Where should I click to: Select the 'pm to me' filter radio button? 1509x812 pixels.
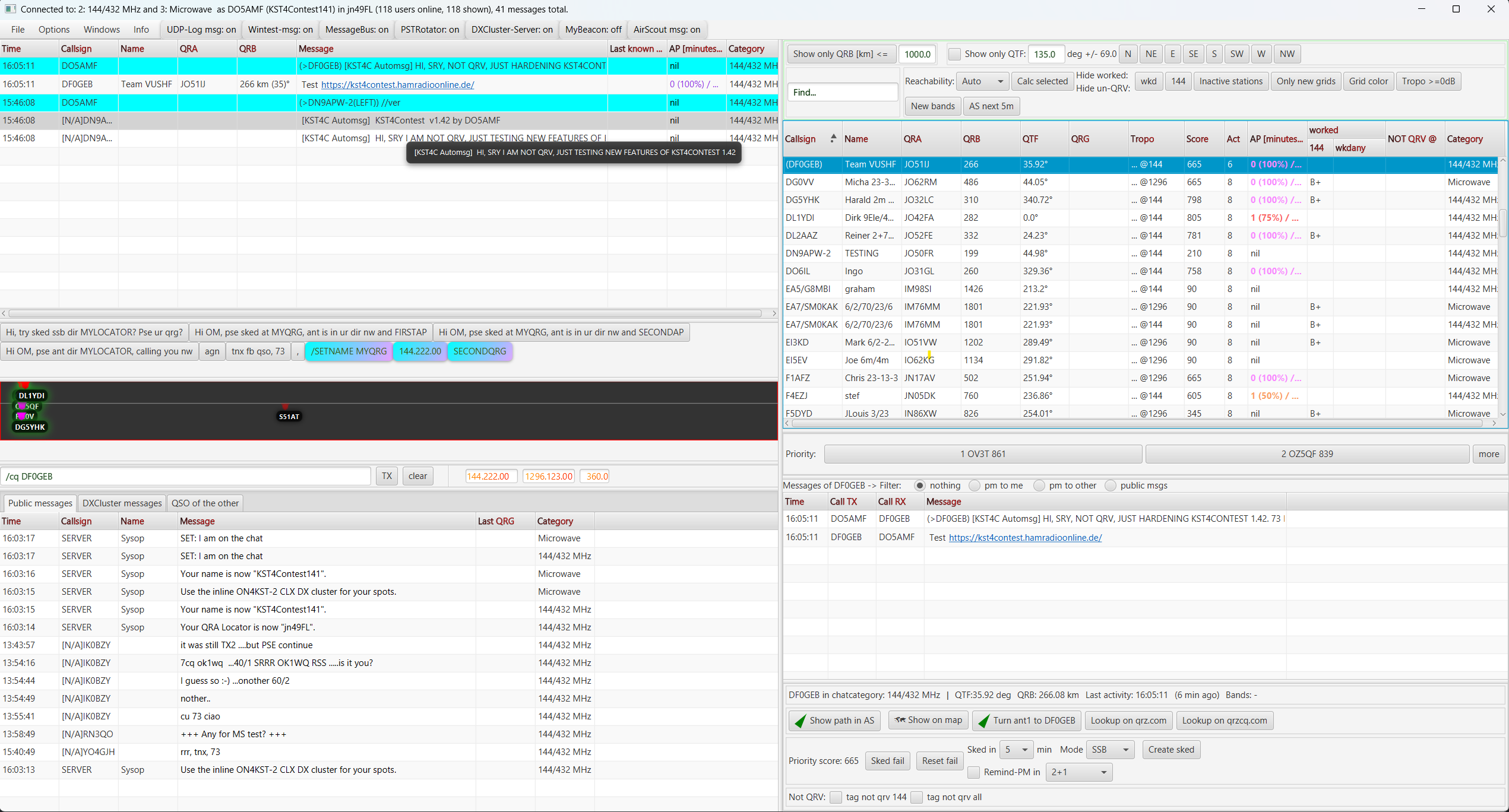(x=975, y=486)
